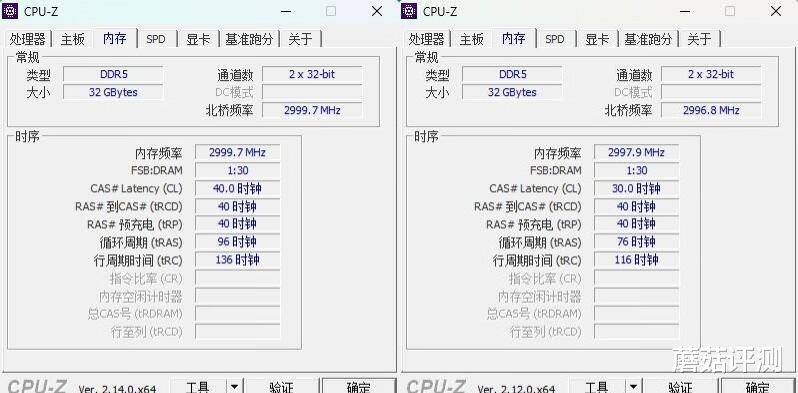The image size is (798, 393).
Task: Click tRC value 116 时钟
Action: [x=637, y=260]
